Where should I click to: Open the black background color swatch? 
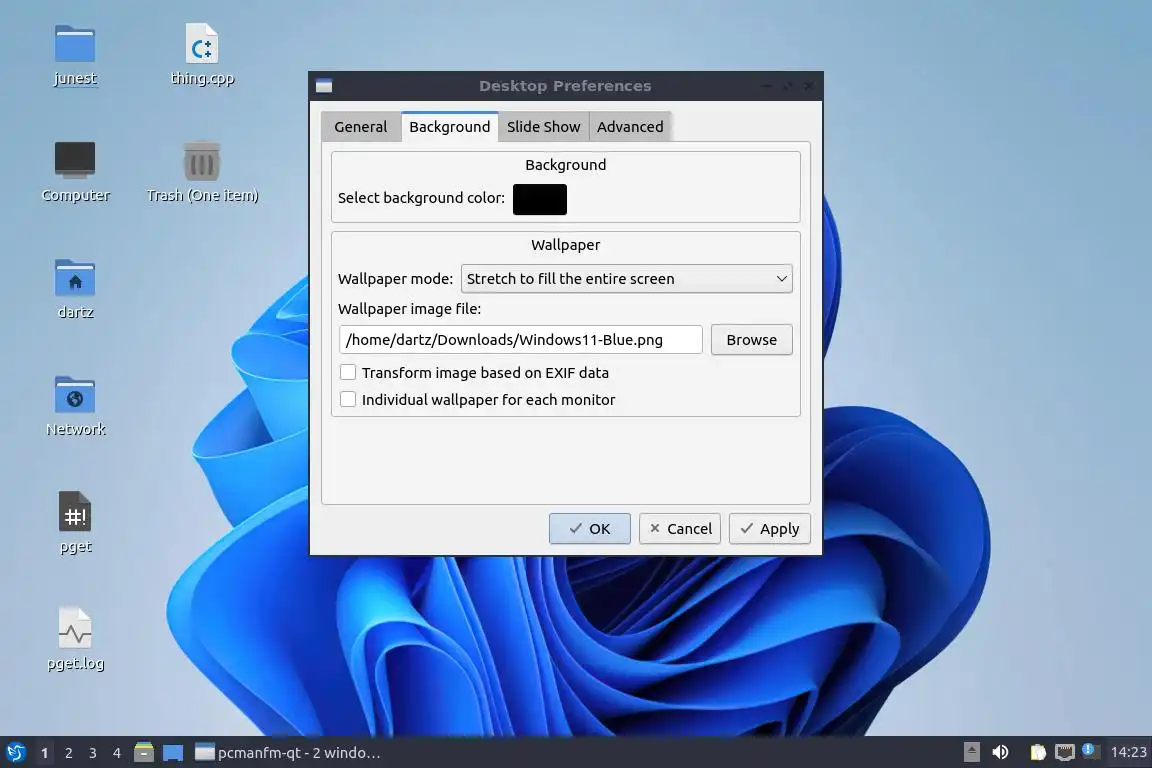(540, 199)
